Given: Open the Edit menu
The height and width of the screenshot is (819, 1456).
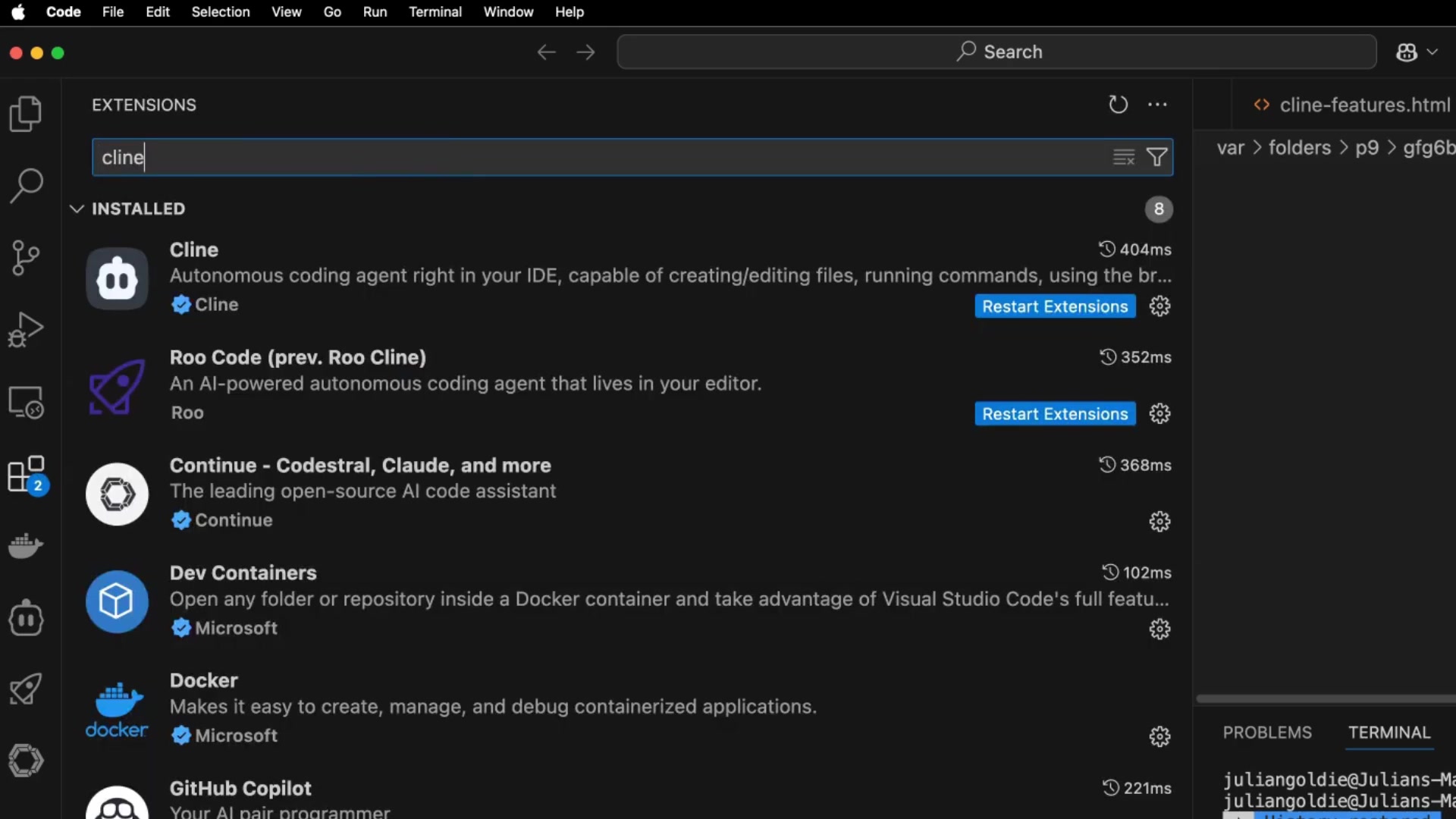Looking at the screenshot, I should point(157,12).
